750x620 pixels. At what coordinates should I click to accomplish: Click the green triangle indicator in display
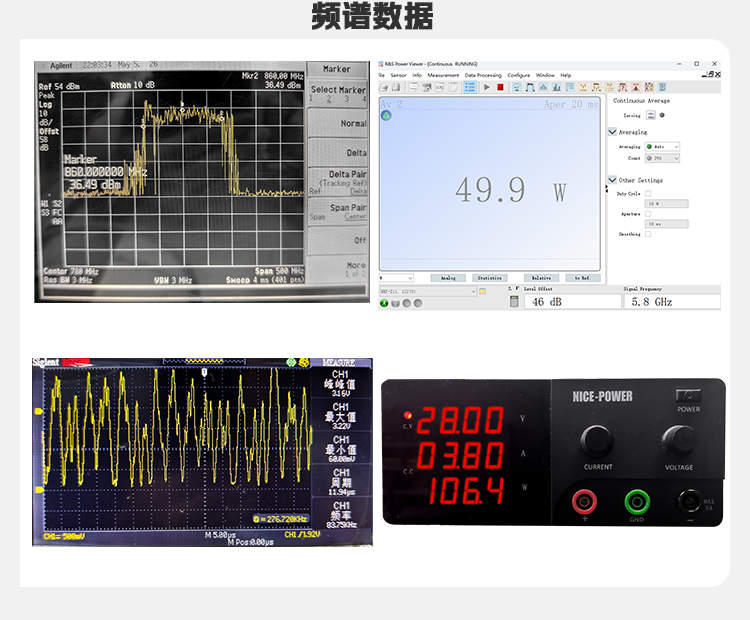tap(386, 115)
